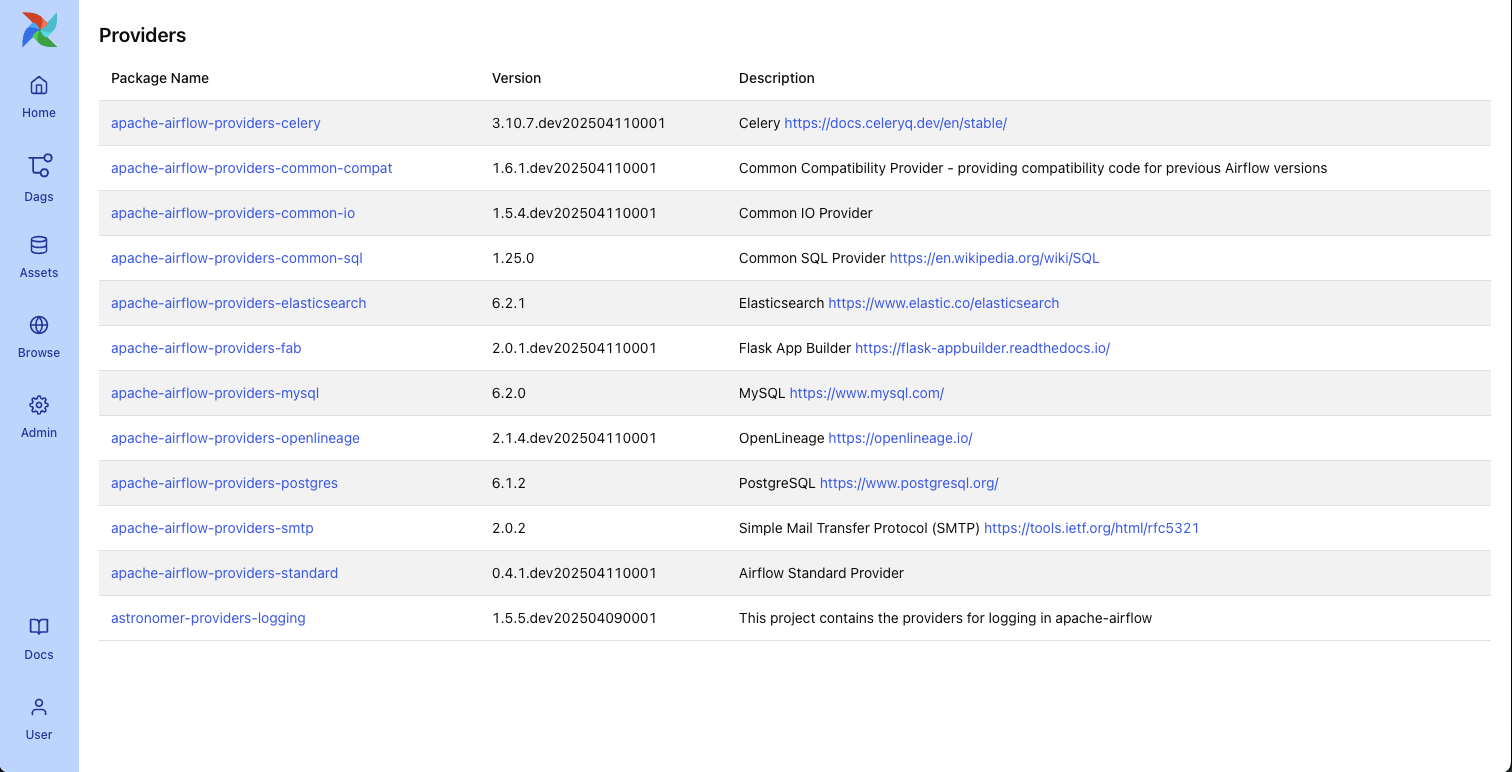
Task: Open apache-airflow-providers-postgres link
Action: (x=224, y=483)
